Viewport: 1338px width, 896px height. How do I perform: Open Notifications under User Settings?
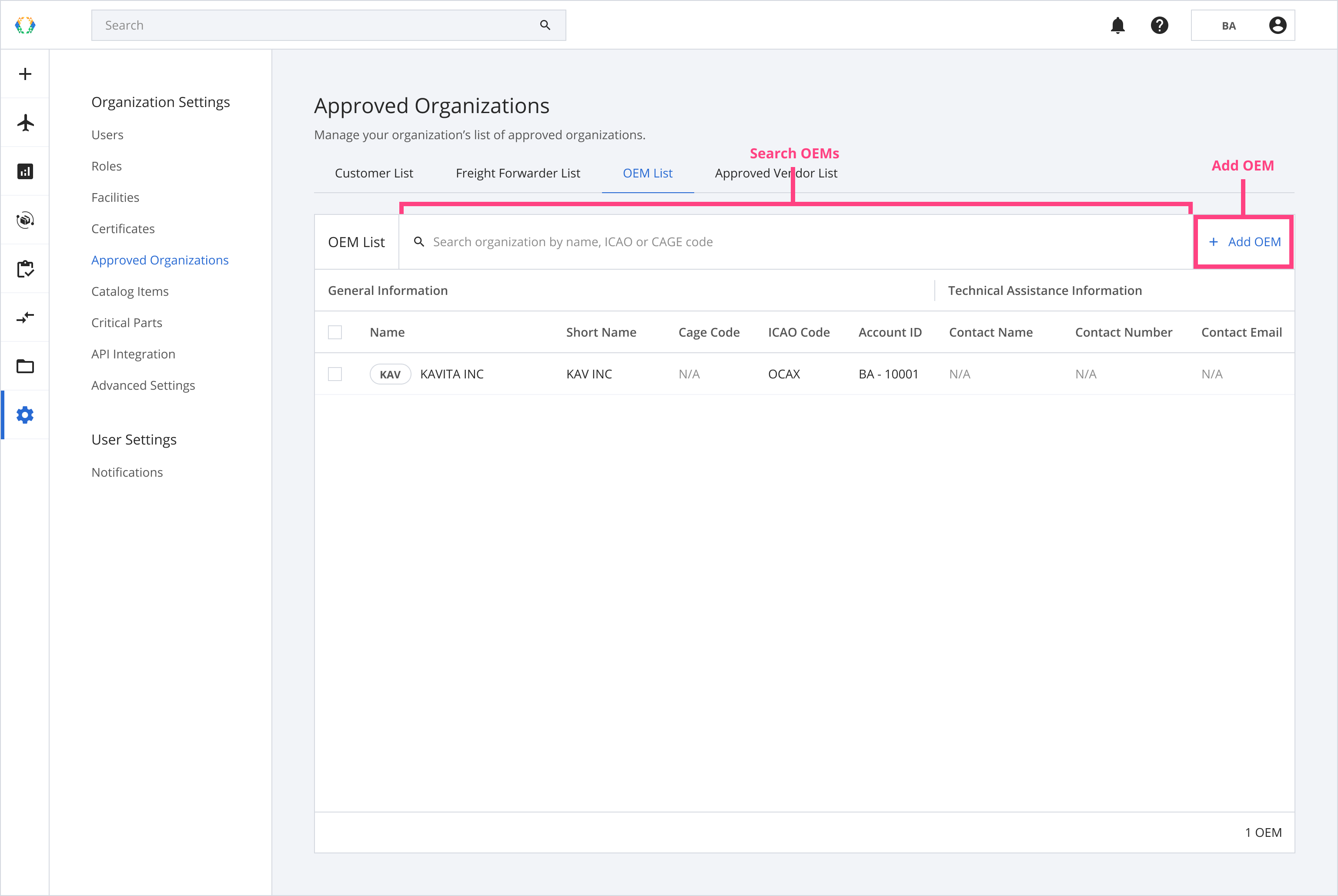127,472
